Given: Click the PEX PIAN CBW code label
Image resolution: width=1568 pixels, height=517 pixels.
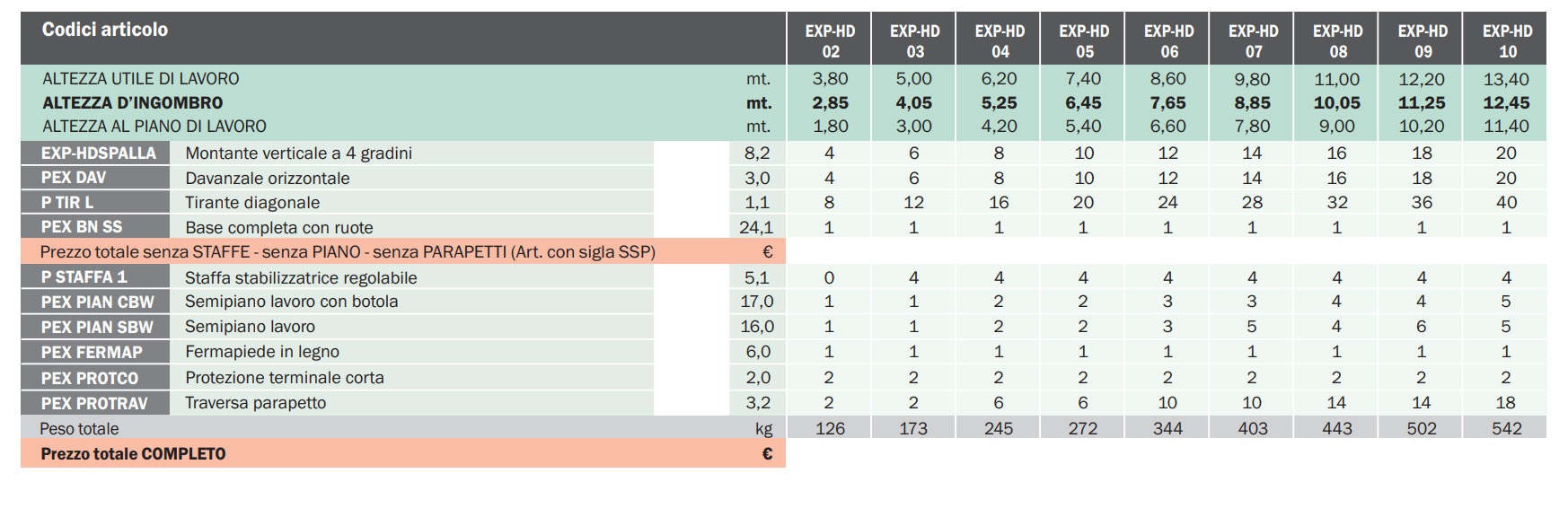Looking at the screenshot, I should pyautogui.click(x=97, y=302).
